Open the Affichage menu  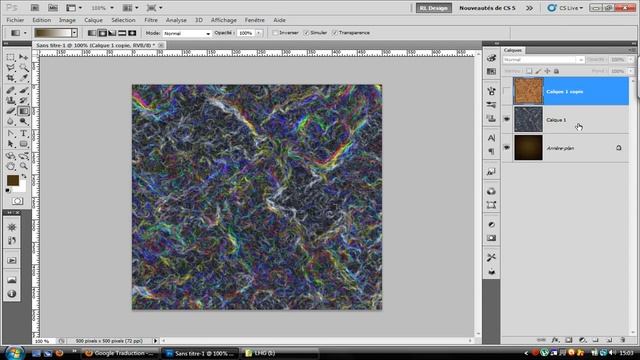224,20
